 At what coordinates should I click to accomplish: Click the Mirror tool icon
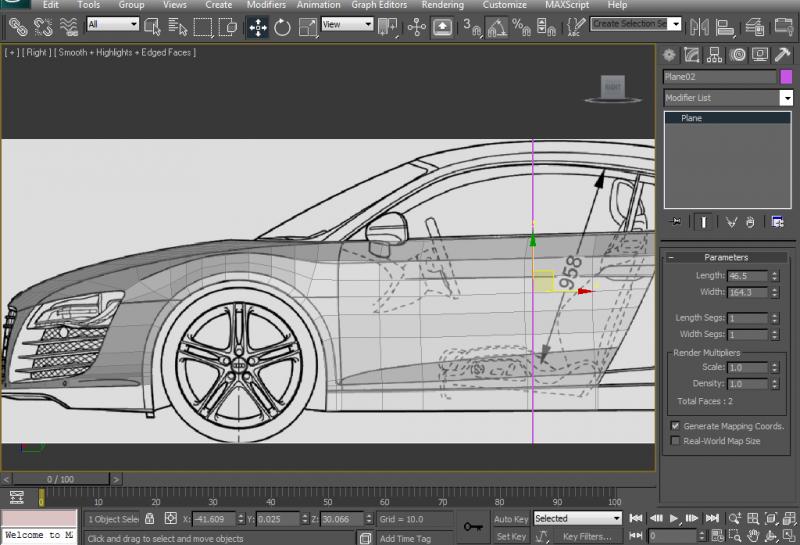(699, 25)
